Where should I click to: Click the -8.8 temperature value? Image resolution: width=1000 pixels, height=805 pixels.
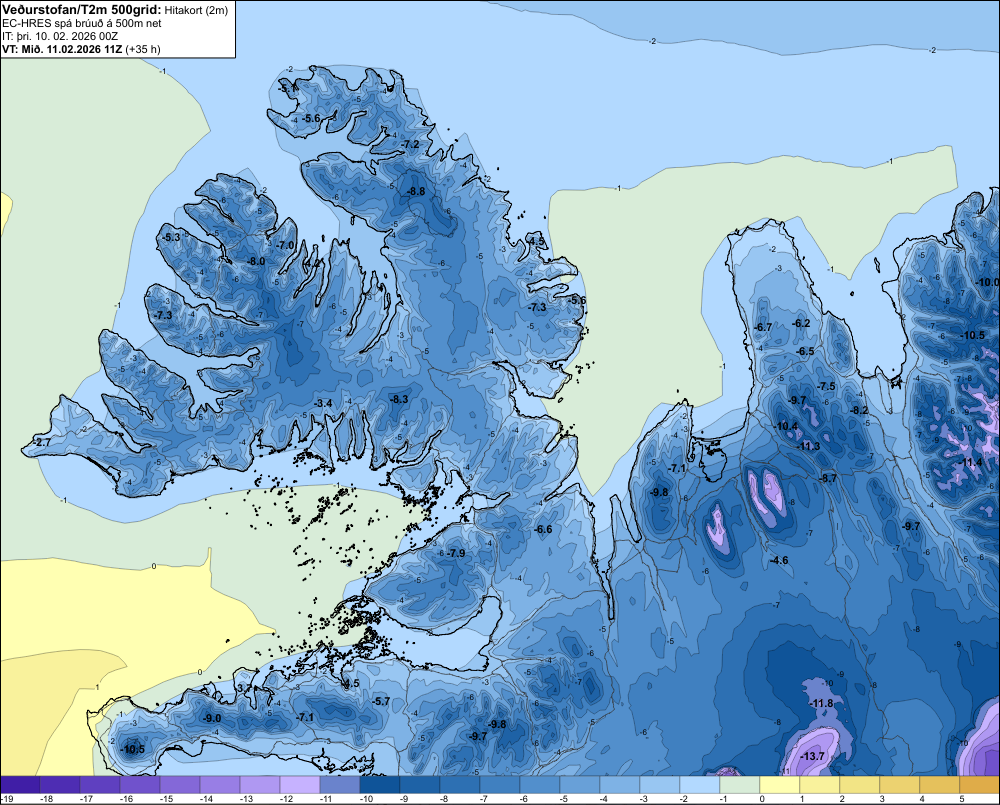[416, 191]
